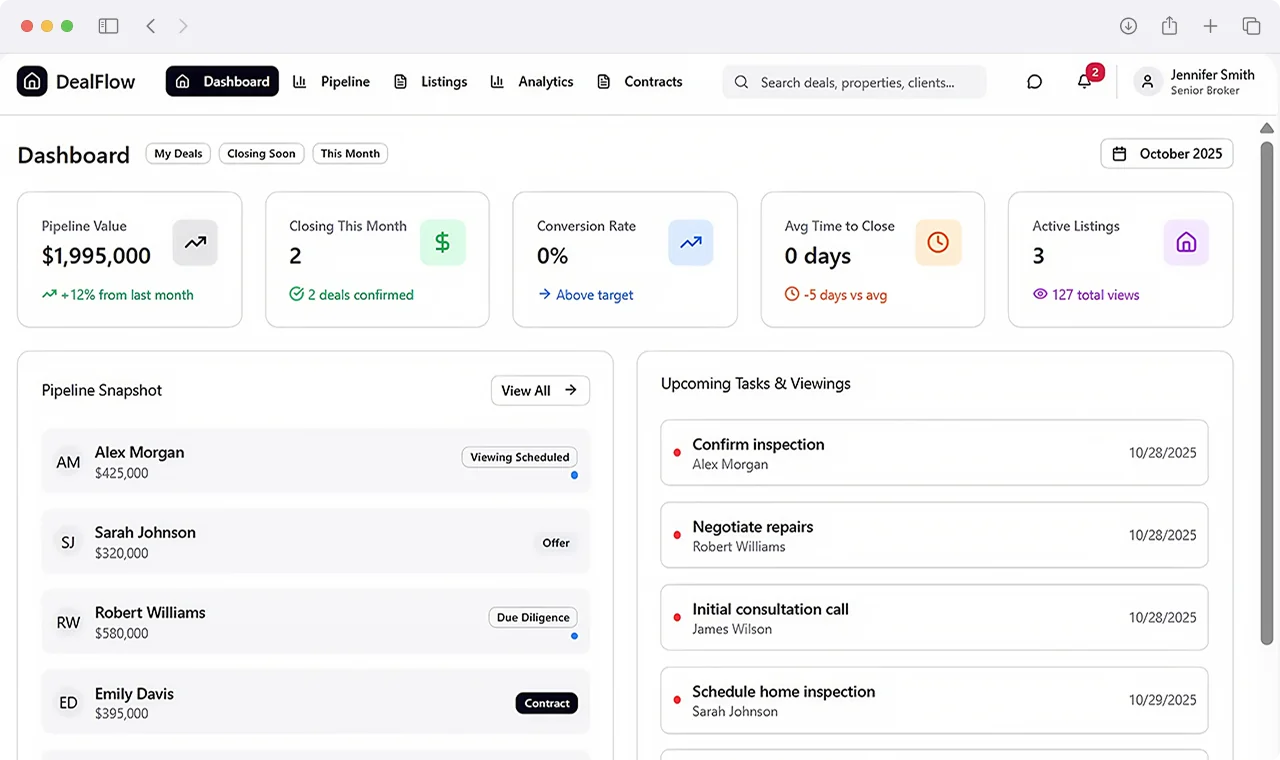Click the Conversion Rate blue trend icon

pos(690,242)
